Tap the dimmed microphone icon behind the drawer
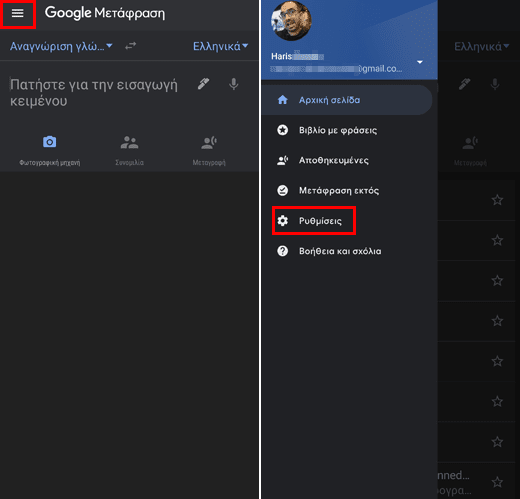This screenshot has width=520, height=499. [495, 84]
